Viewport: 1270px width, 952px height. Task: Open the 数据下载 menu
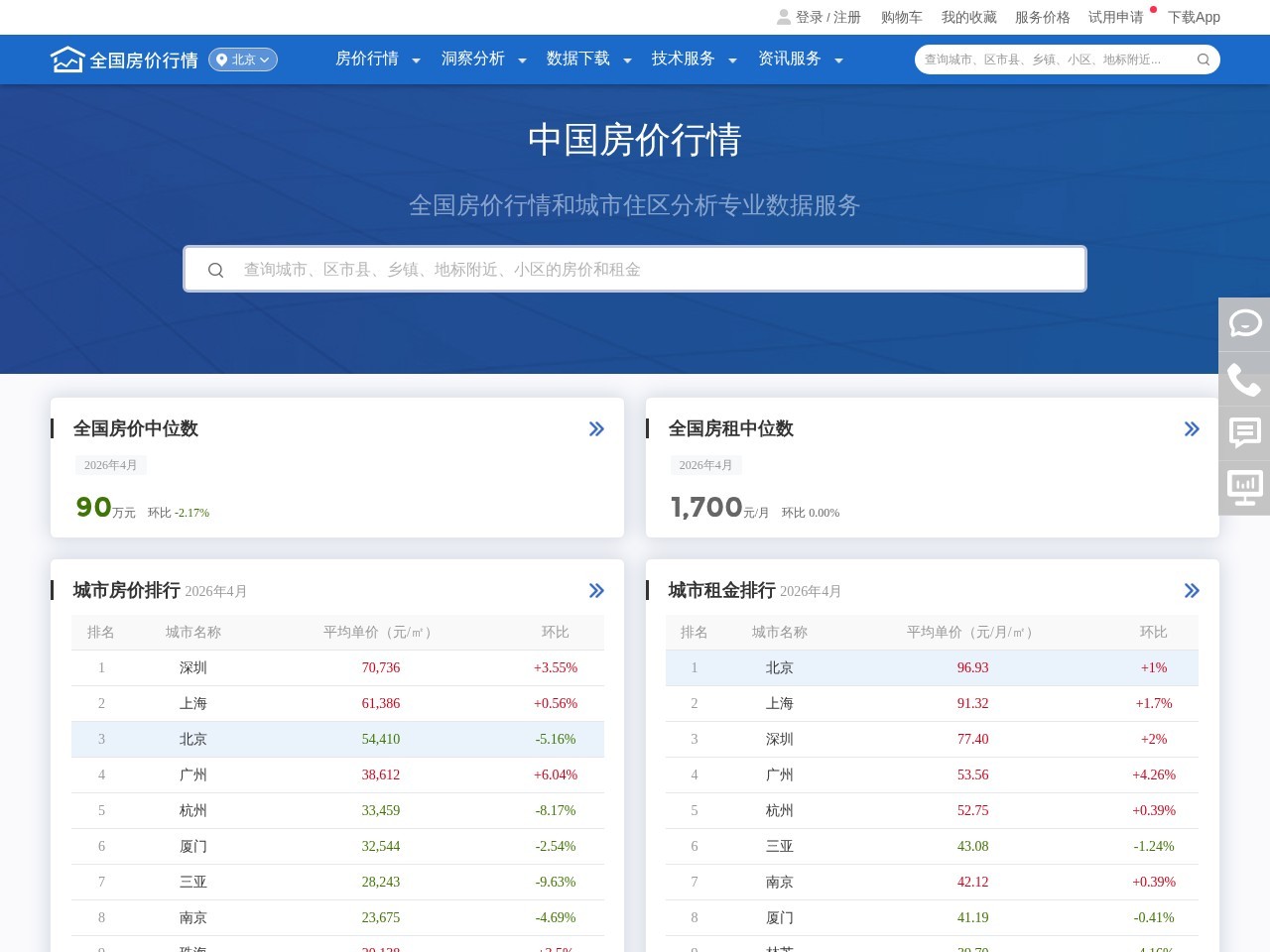tap(578, 59)
